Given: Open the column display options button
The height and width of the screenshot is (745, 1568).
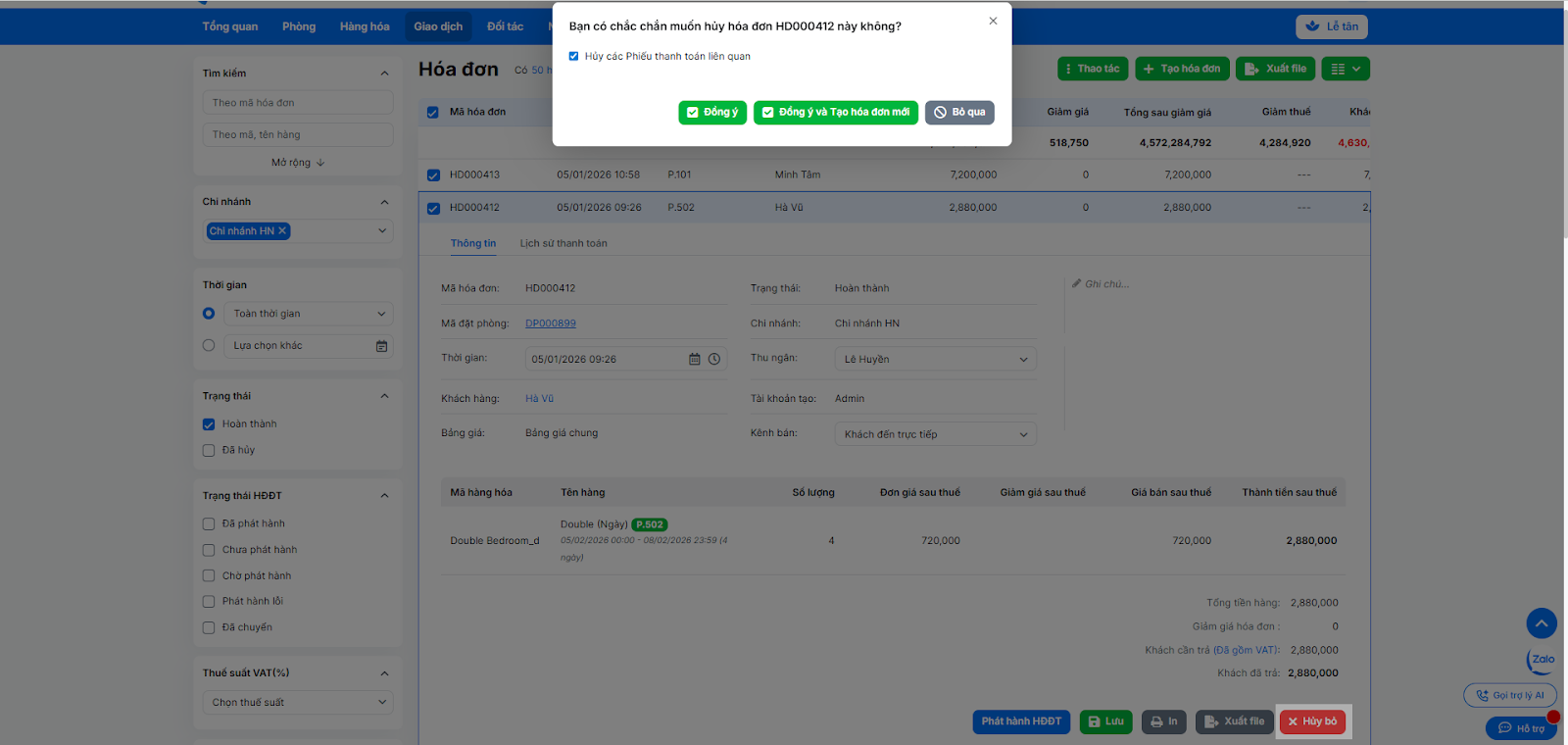Looking at the screenshot, I should [1346, 69].
